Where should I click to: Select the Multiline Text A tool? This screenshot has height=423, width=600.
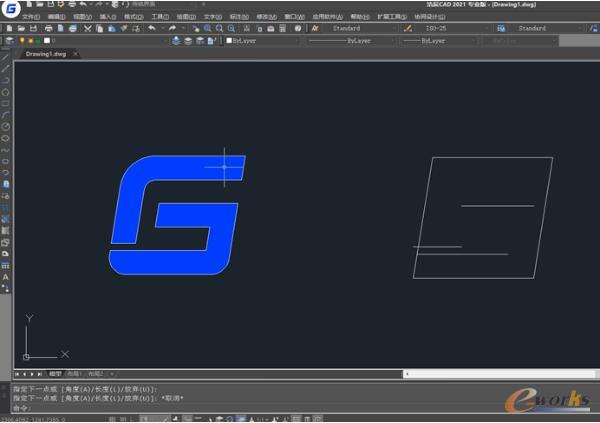5,277
